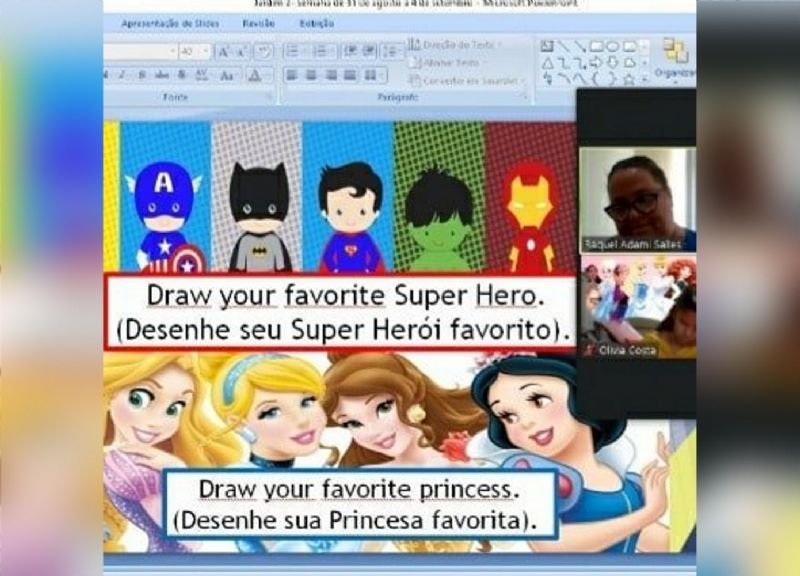Screen dimensions: 800x576
Task: Select the Rectangle shape
Action: pos(596,46)
